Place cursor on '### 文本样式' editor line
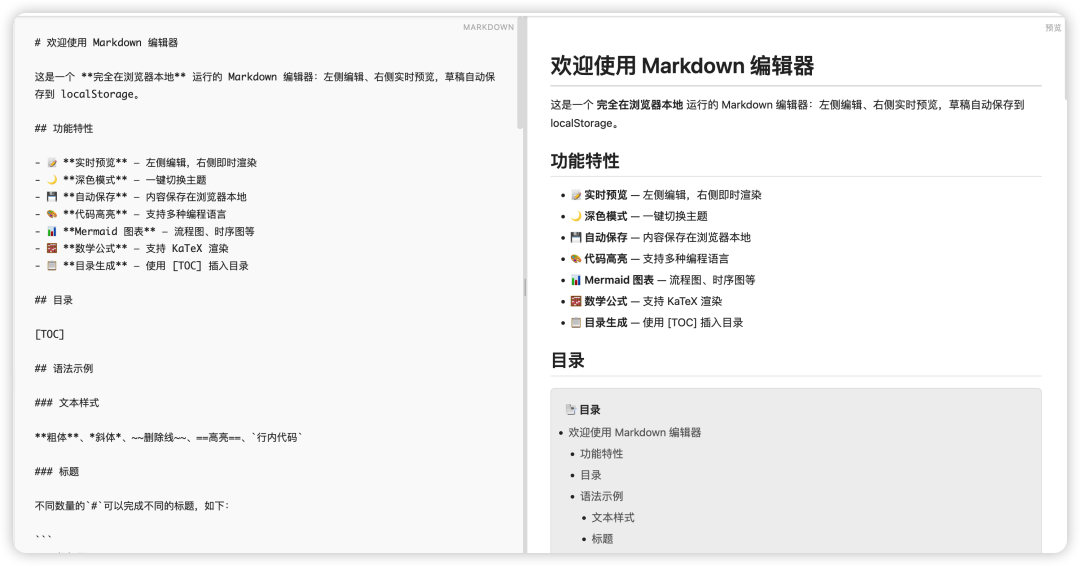 [x=67, y=403]
